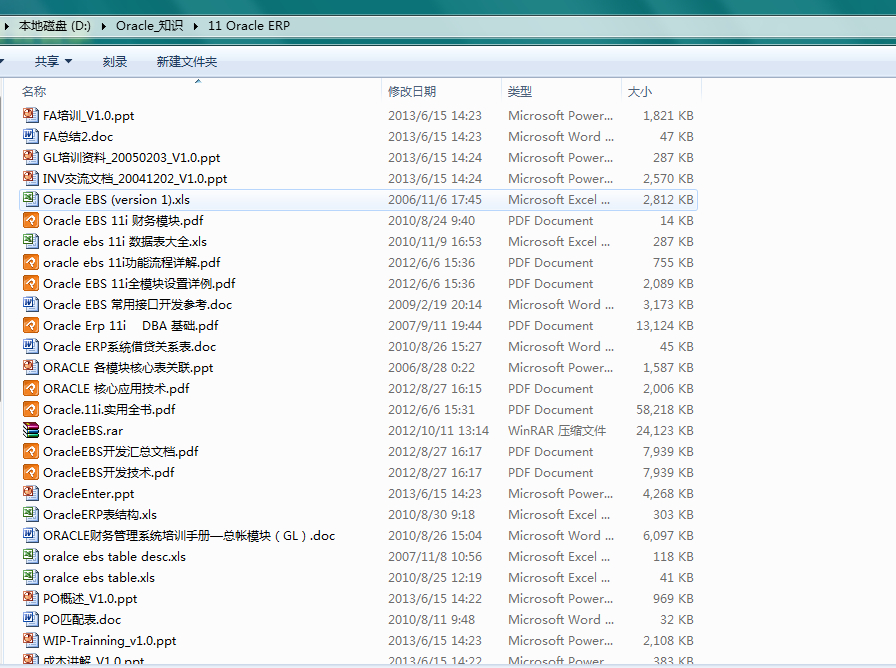Click the PowerPoint icon of WIP-Trainning_v1.0.ppt
Screen dimensions: 896x668
point(30,641)
